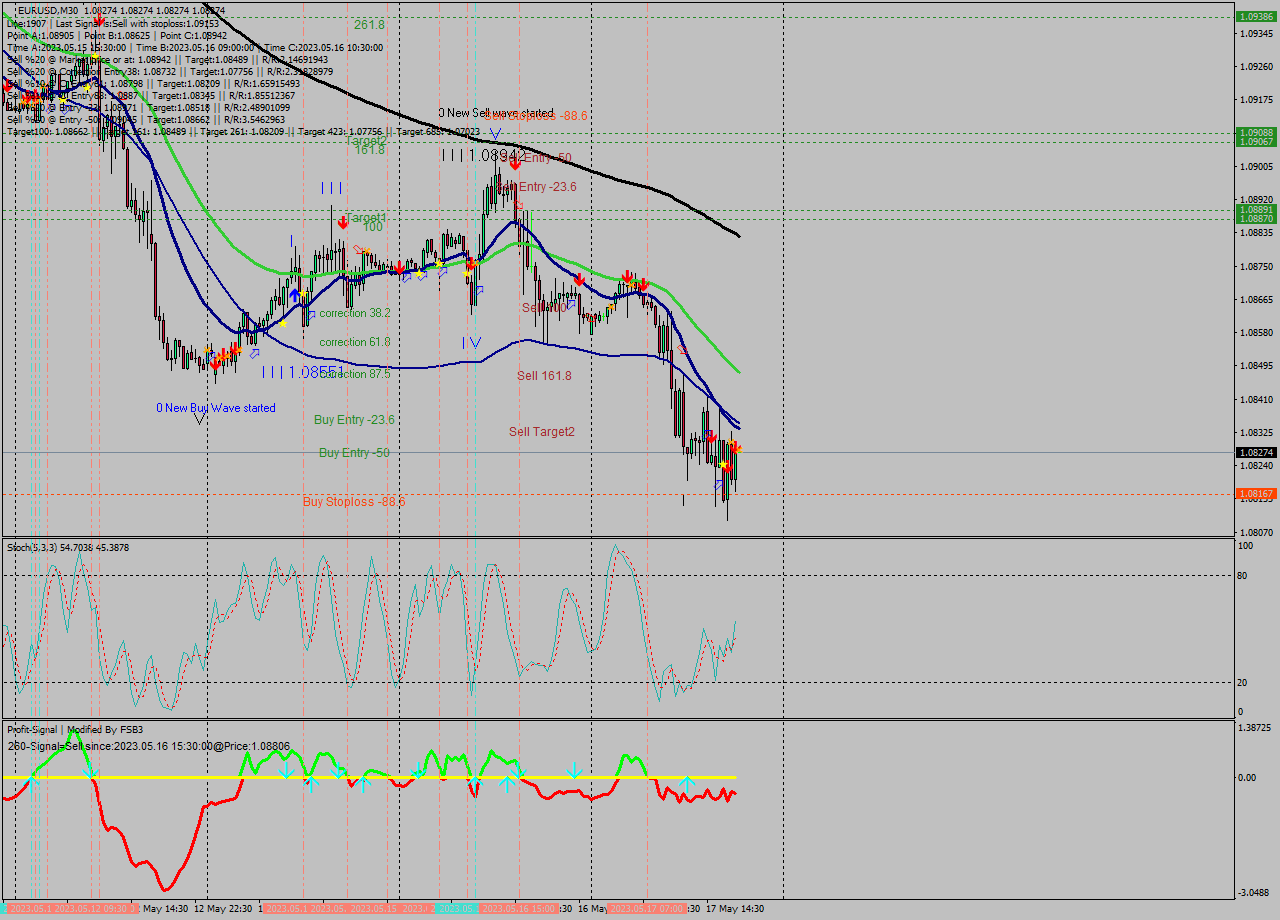This screenshot has width=1280, height=920.
Task: Click the 80 level on the Stochastic scale
Action: 1244,576
